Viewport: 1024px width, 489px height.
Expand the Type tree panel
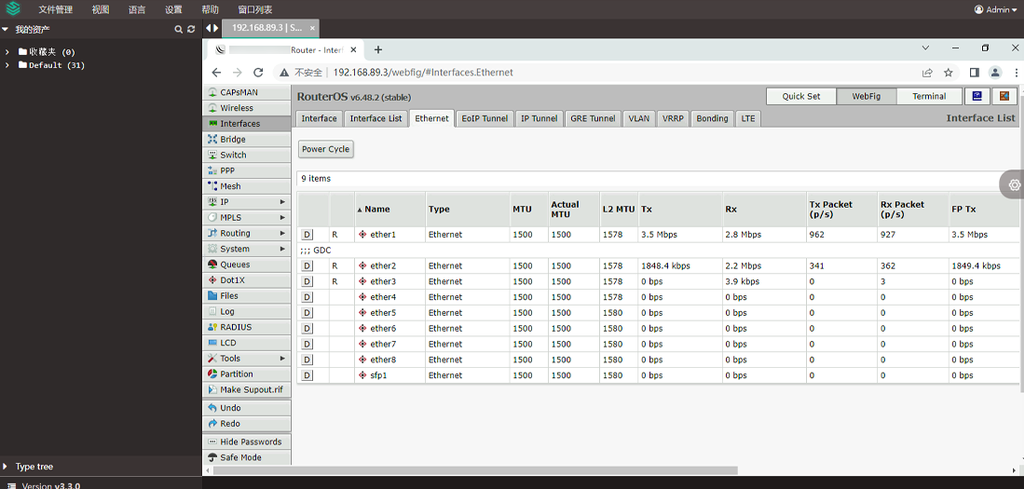(7, 467)
